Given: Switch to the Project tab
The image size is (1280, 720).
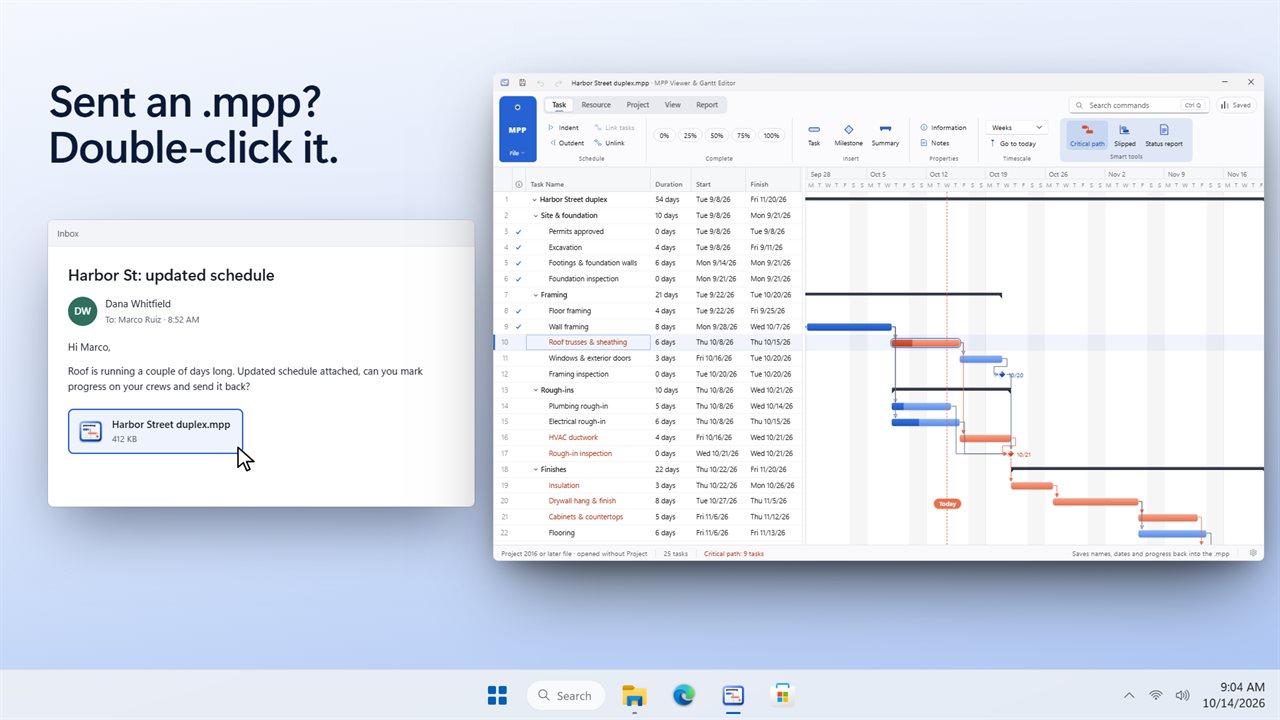Looking at the screenshot, I should pos(638,105).
